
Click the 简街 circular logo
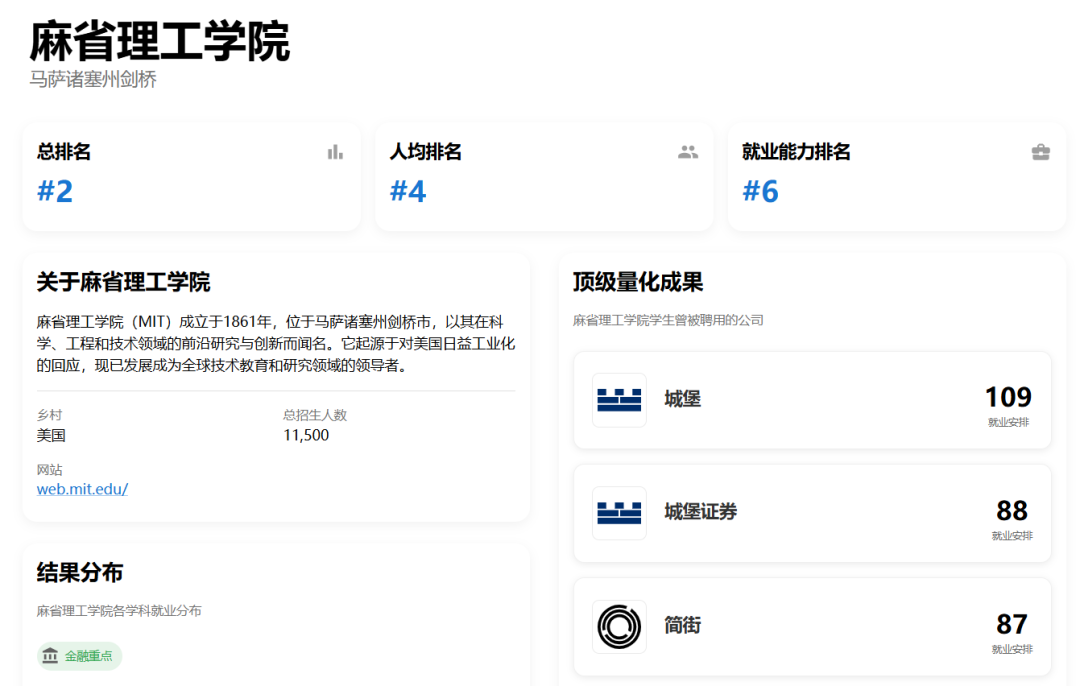coord(619,627)
